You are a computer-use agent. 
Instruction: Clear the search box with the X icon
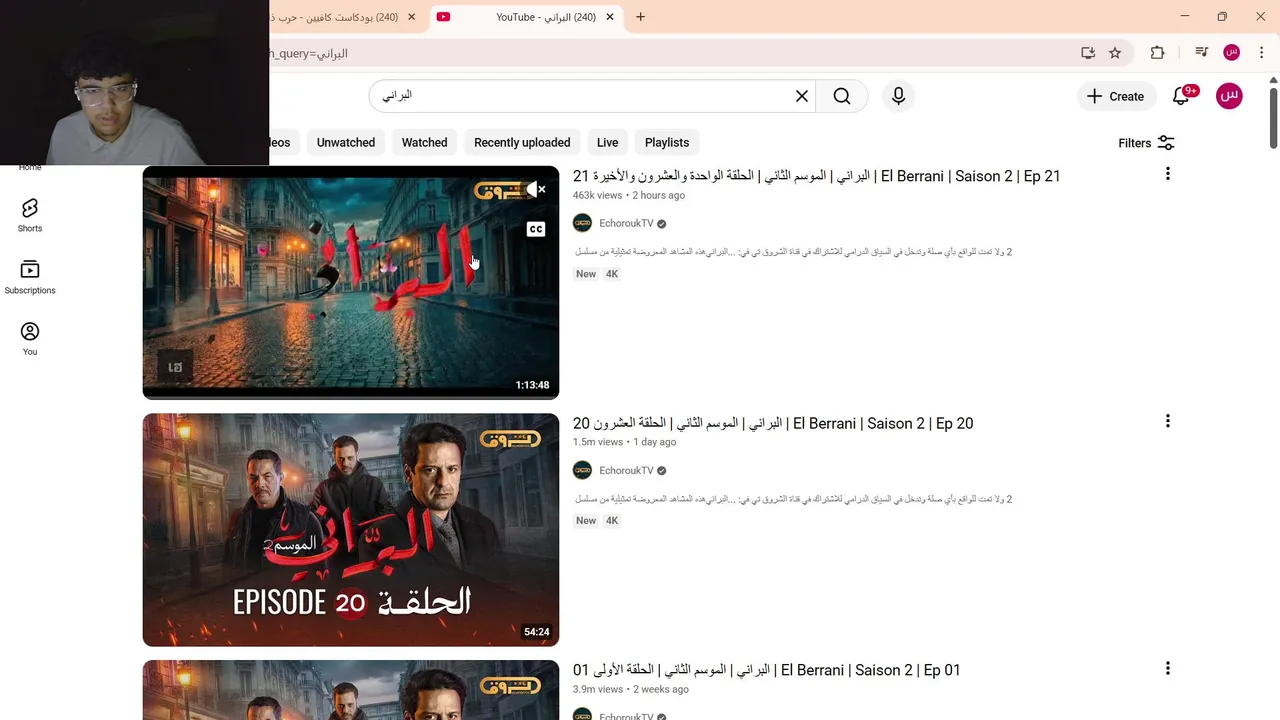click(x=802, y=96)
